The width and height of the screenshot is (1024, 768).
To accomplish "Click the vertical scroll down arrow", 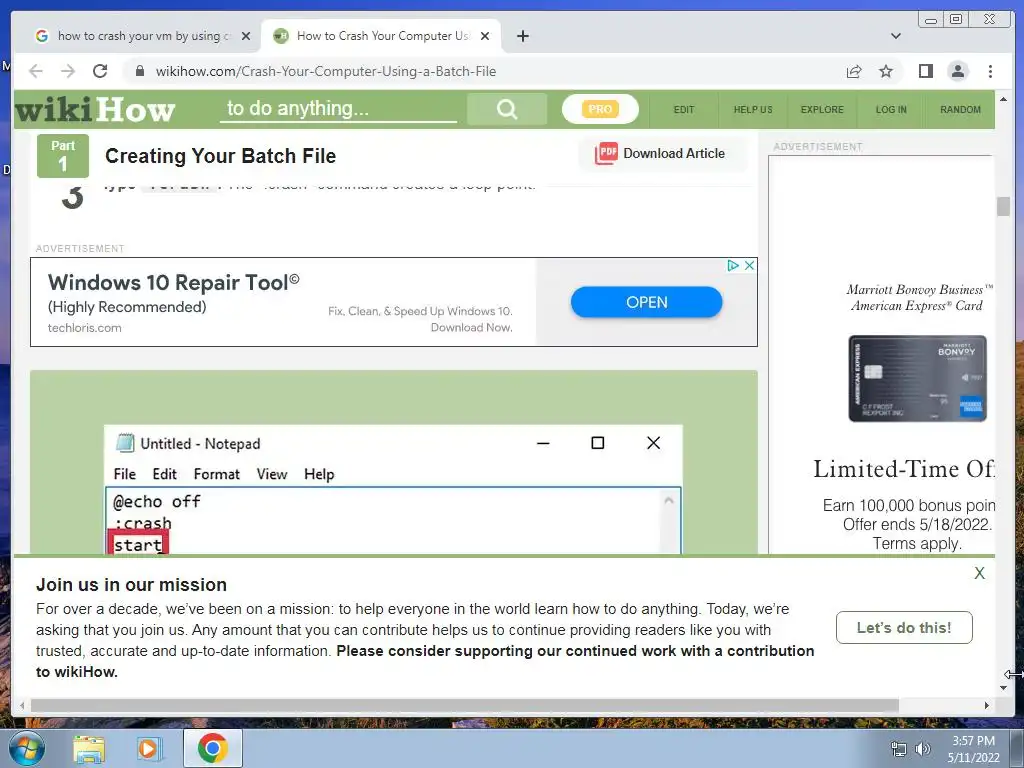I will pos(1003,688).
